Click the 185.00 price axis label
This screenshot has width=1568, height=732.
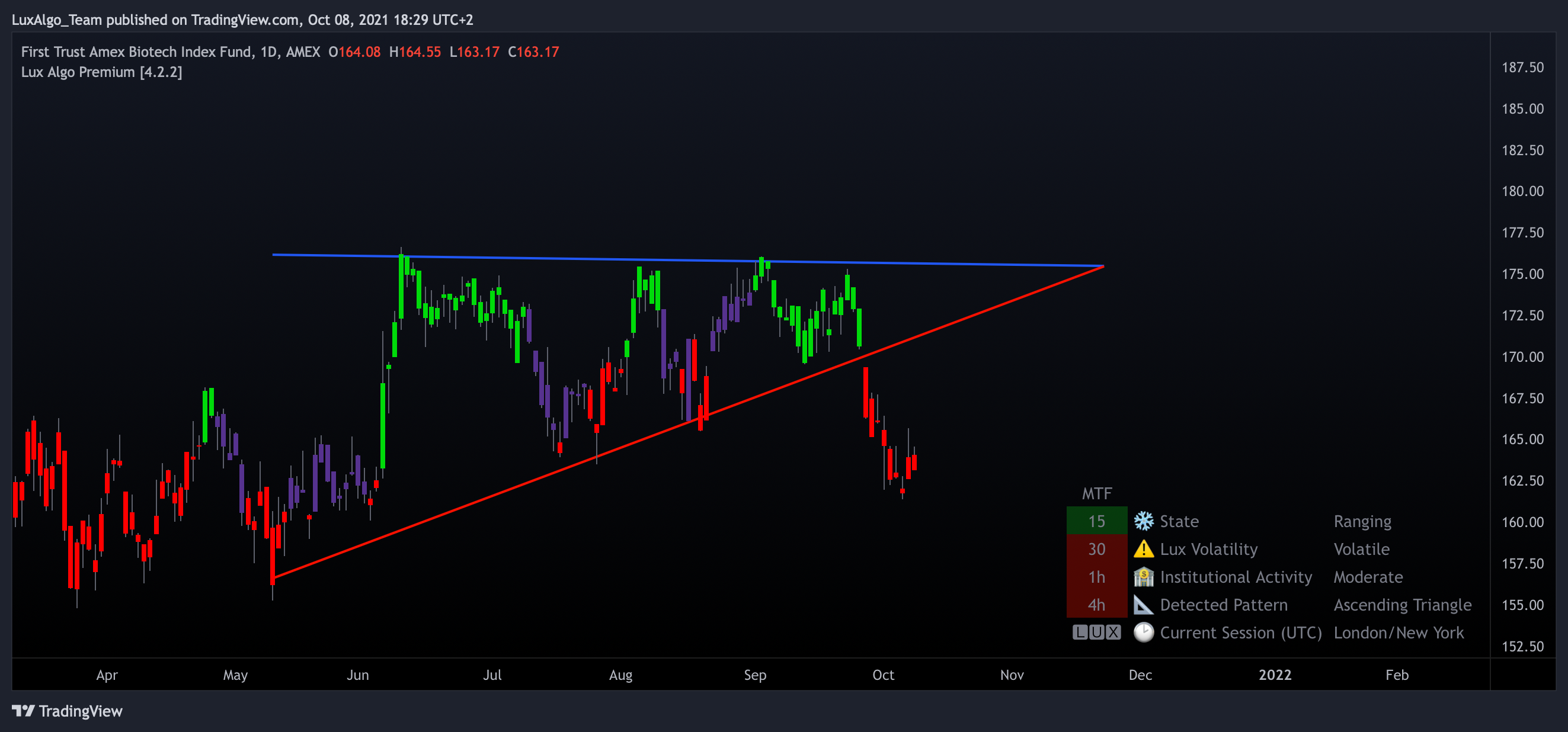(x=1522, y=108)
